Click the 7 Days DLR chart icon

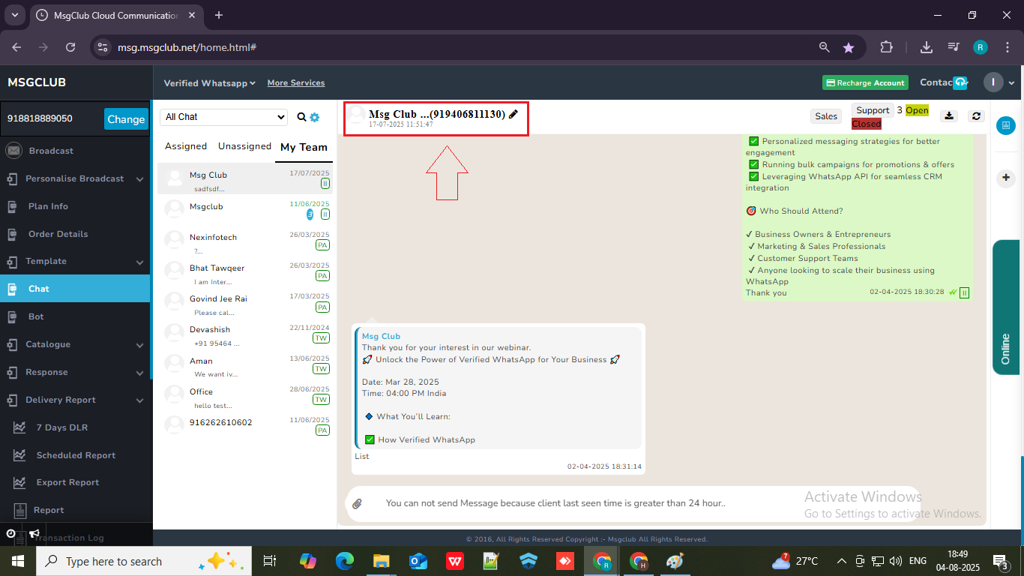click(x=20, y=427)
